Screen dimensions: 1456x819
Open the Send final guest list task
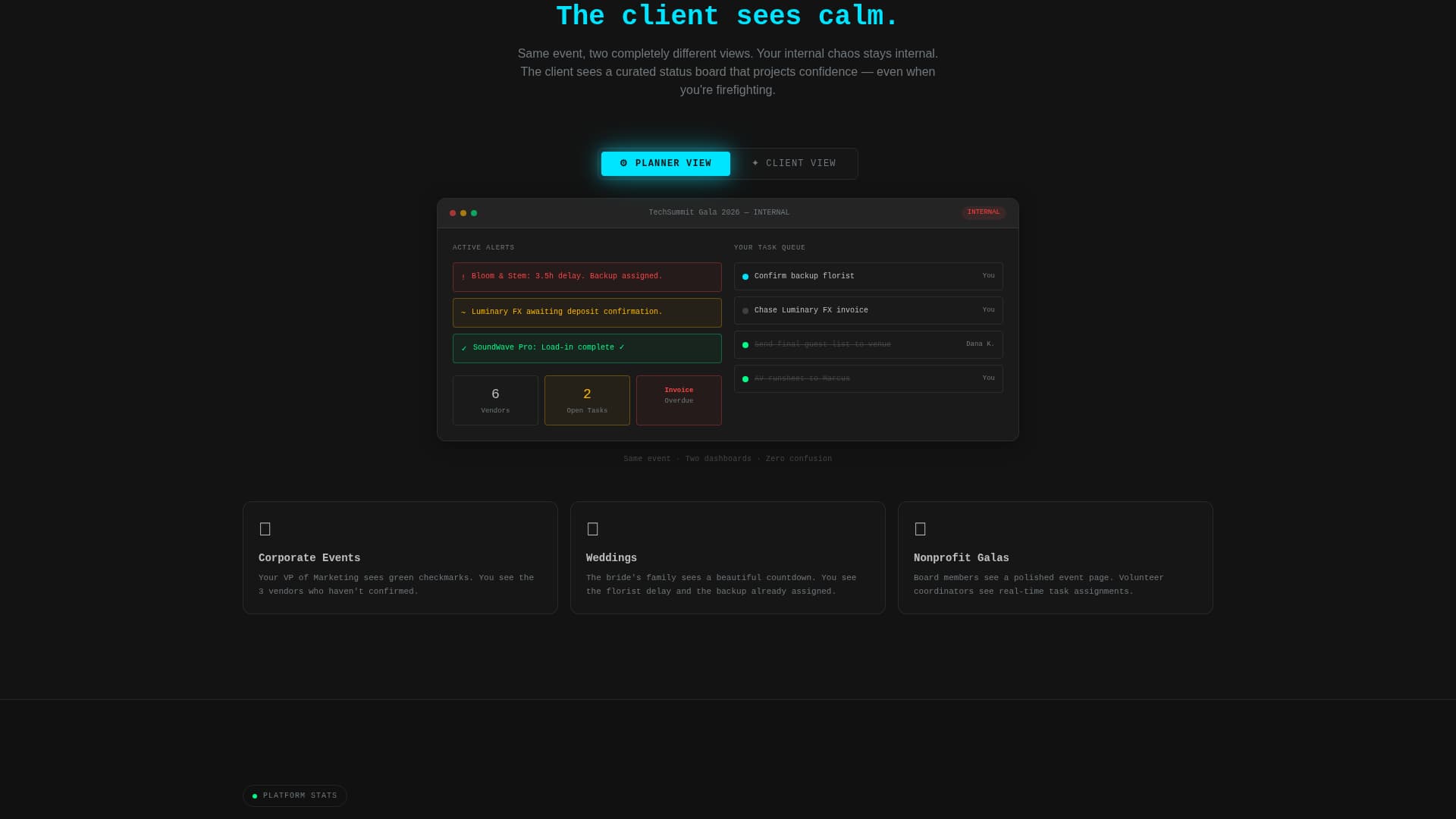(868, 344)
